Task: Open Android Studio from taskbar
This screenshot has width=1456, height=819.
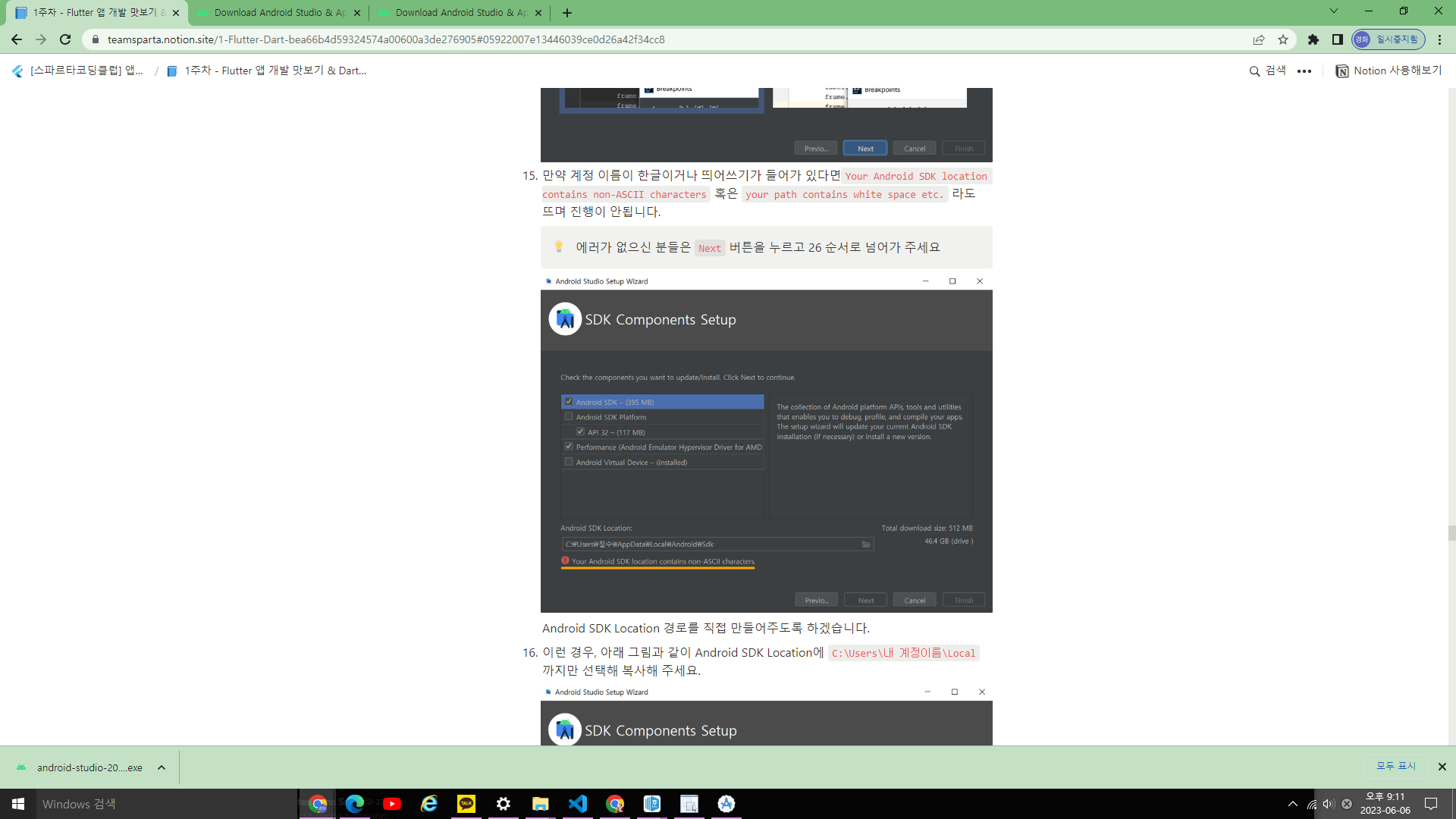Action: pos(726,804)
